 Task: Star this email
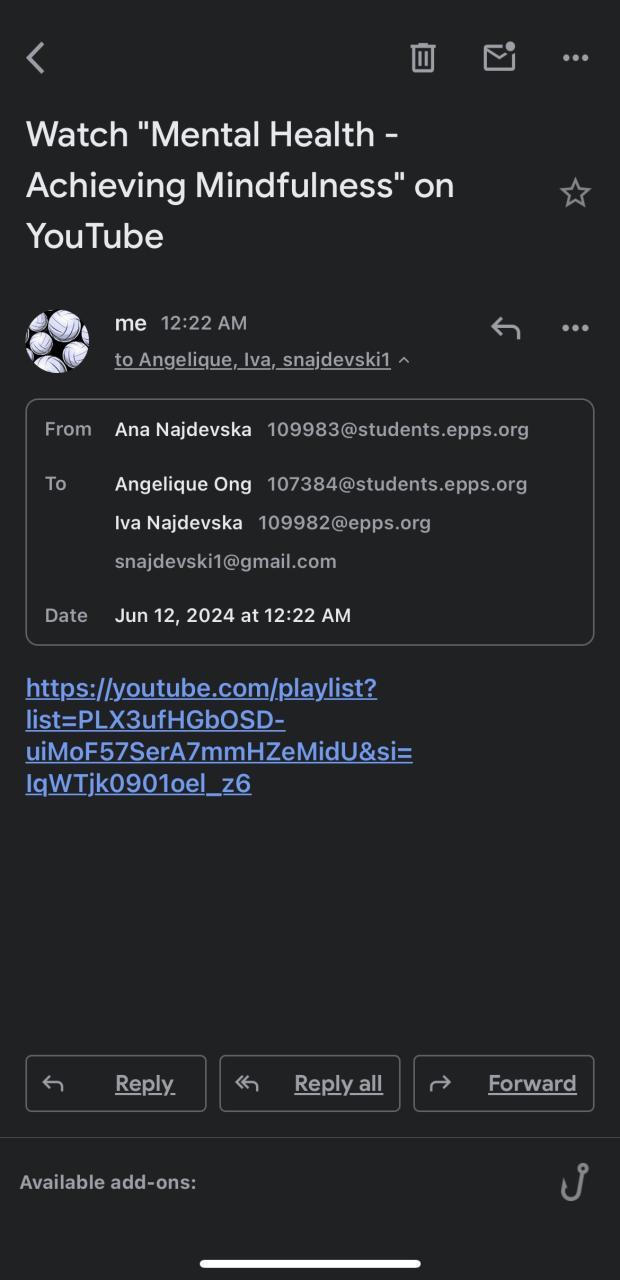point(575,193)
